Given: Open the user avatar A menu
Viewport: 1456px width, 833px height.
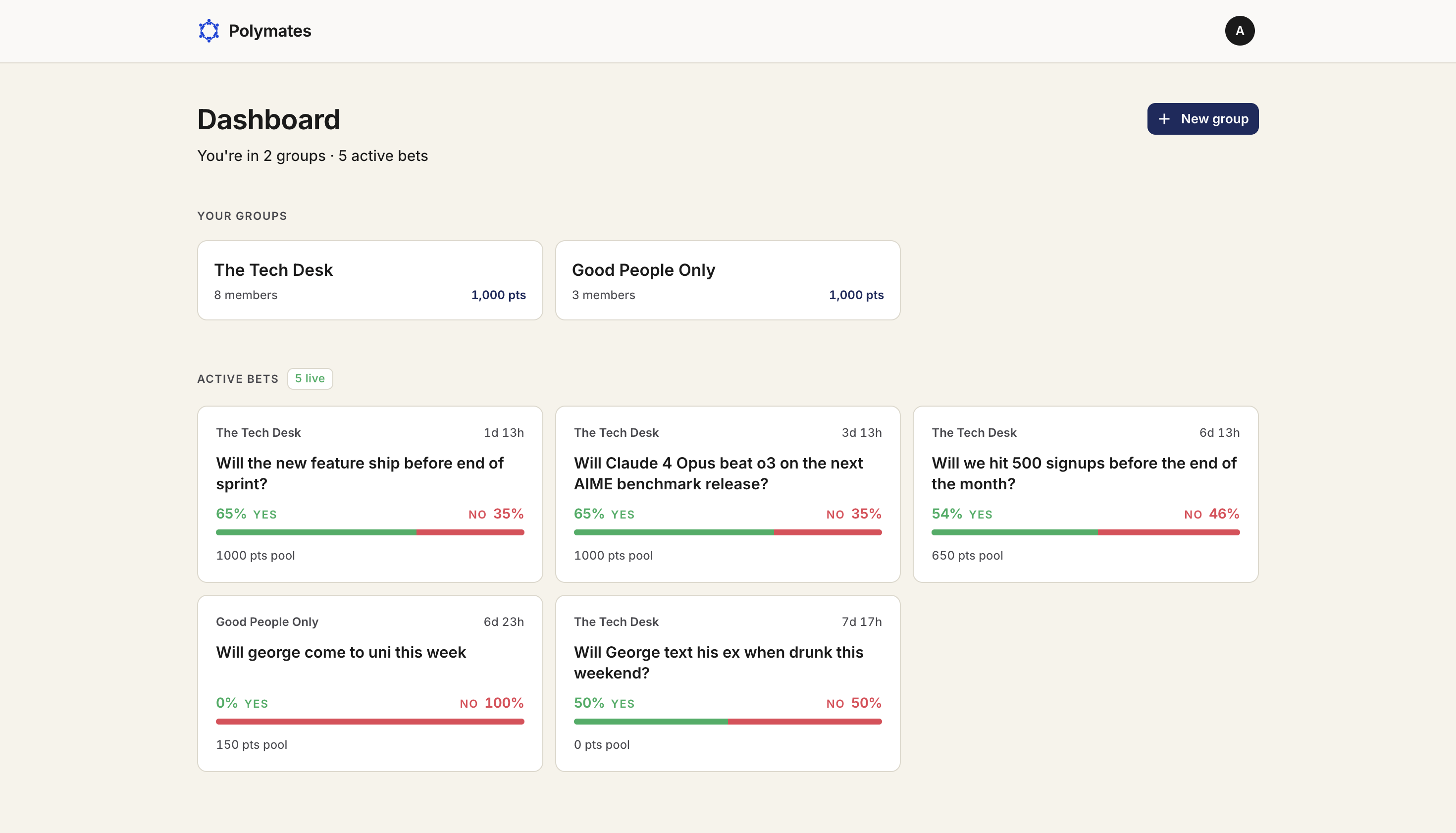Looking at the screenshot, I should click(1239, 31).
